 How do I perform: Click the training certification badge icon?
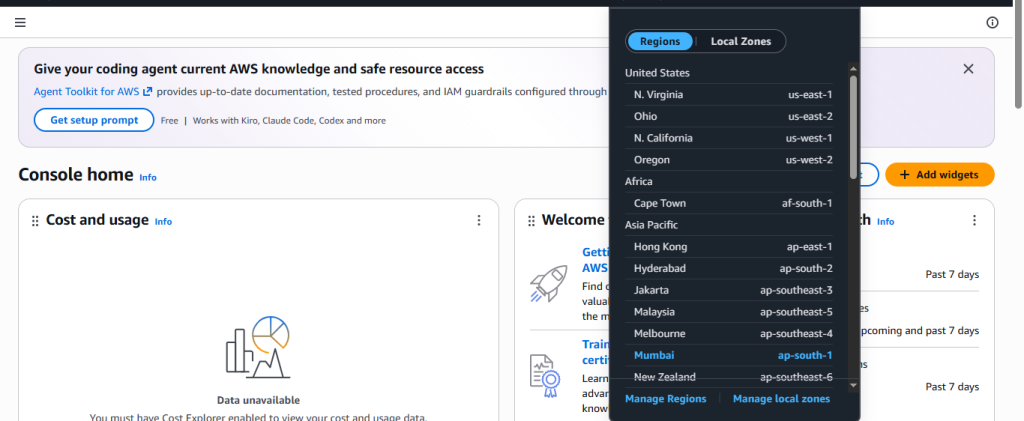click(545, 377)
